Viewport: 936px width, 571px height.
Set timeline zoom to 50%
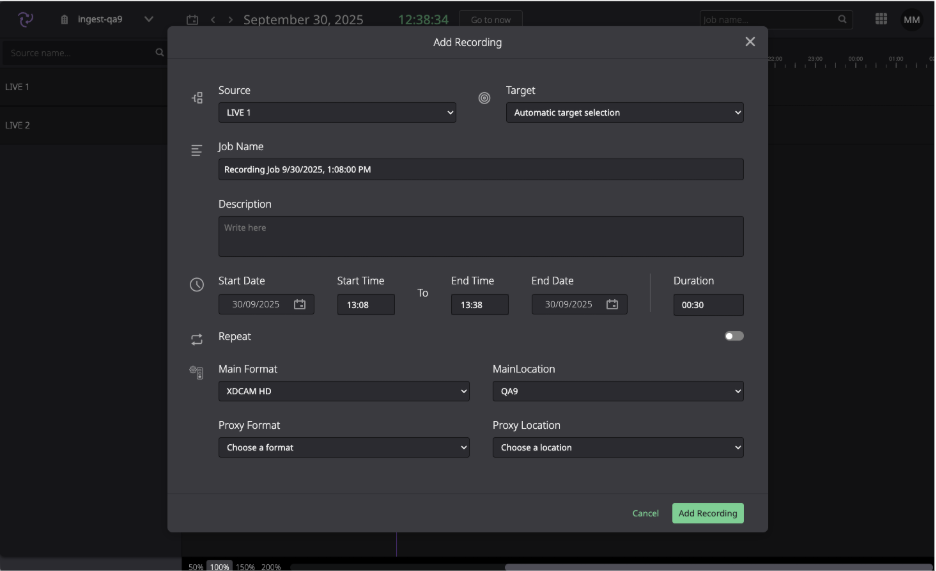tap(195, 566)
